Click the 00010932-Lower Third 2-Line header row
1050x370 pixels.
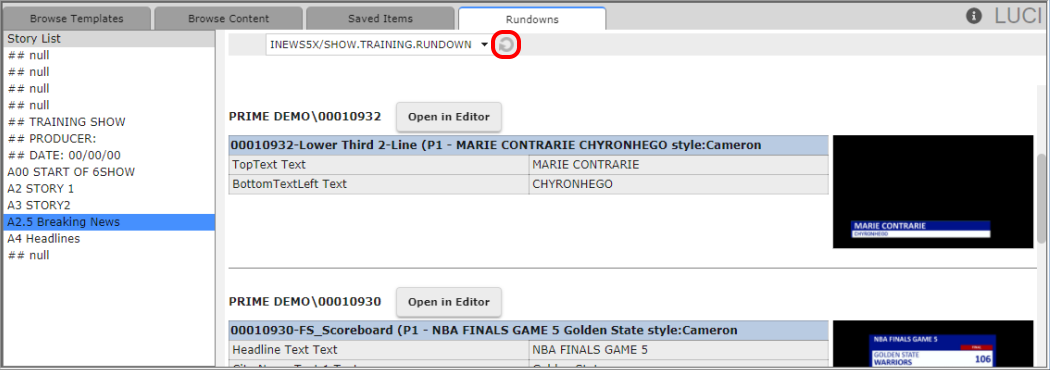pyautogui.click(x=528, y=145)
